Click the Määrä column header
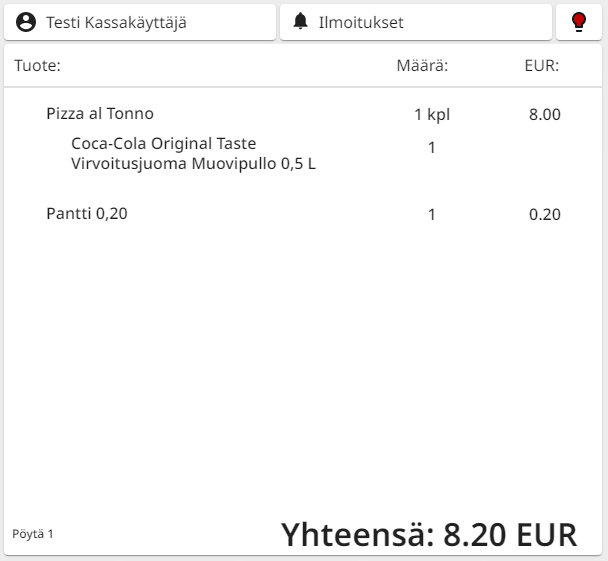 coord(422,66)
